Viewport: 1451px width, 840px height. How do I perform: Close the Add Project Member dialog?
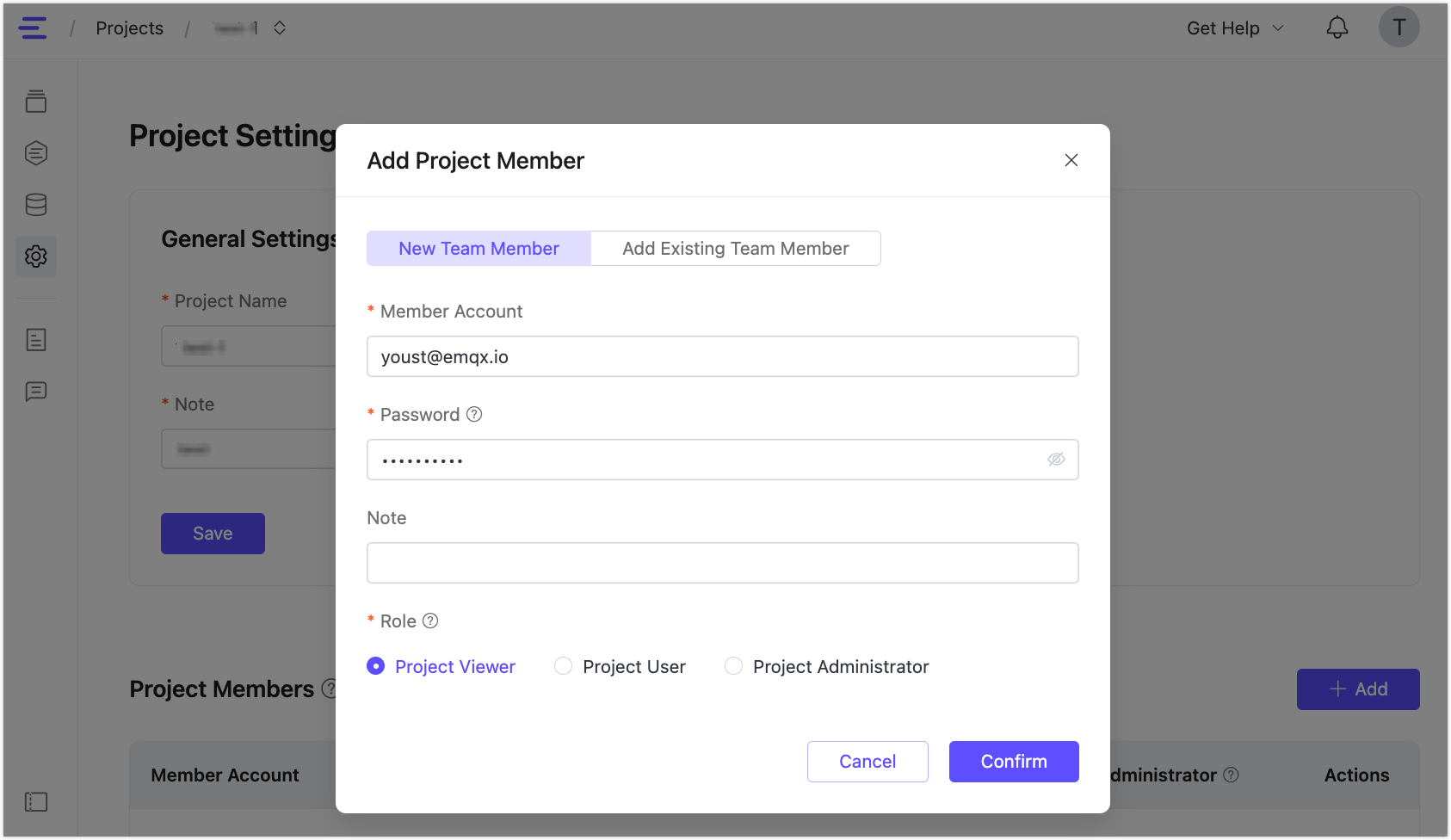tap(1071, 161)
